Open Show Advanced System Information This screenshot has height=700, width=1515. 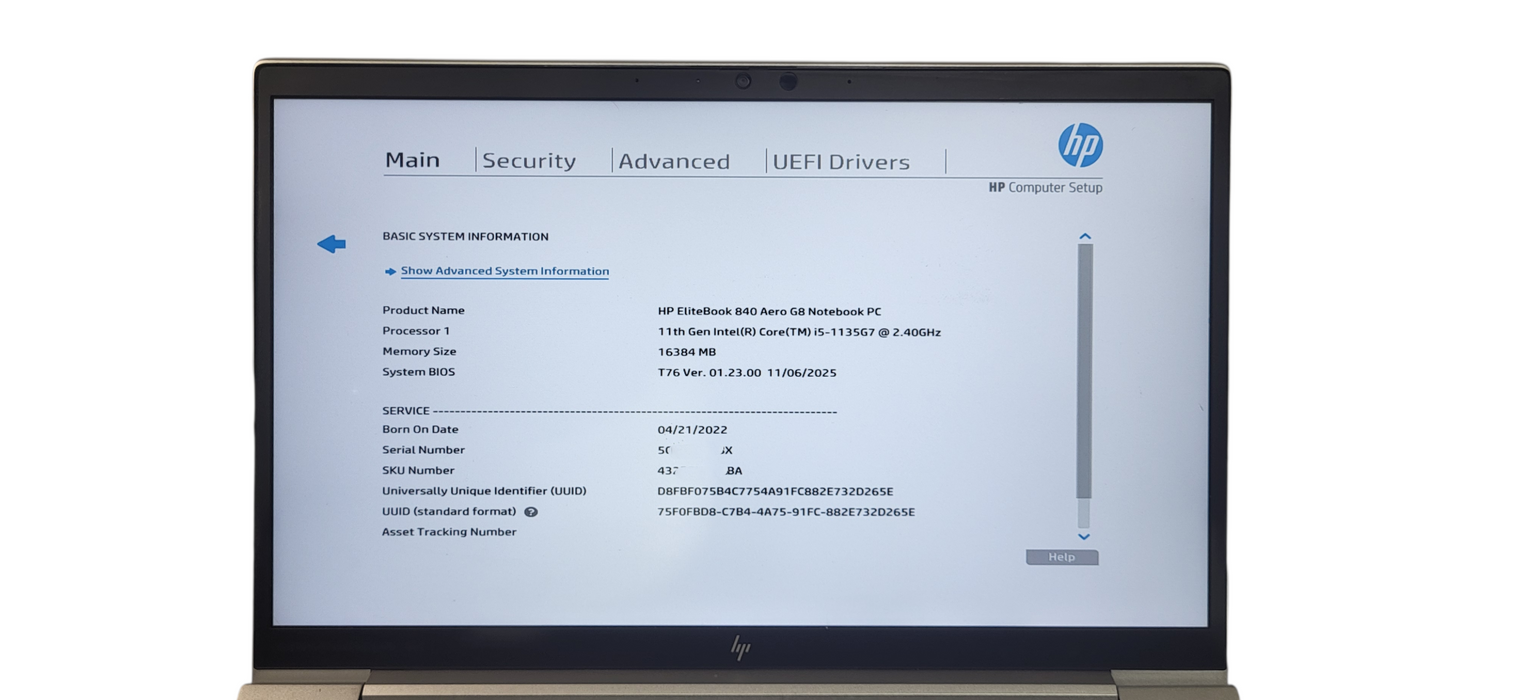504,270
